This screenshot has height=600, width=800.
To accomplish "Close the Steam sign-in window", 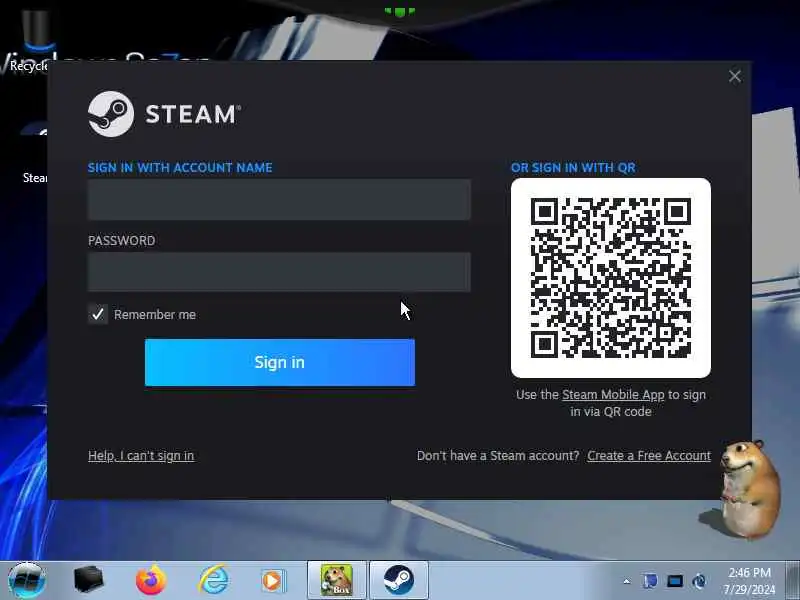I will click(x=735, y=77).
